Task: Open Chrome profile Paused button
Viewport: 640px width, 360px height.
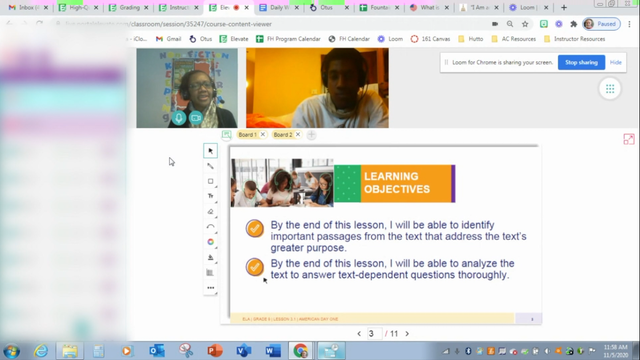Action: click(601, 24)
